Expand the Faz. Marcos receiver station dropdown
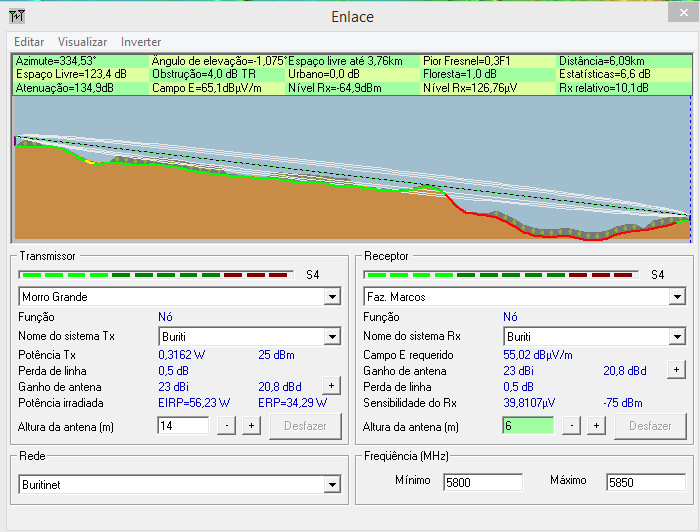 pyautogui.click(x=677, y=297)
